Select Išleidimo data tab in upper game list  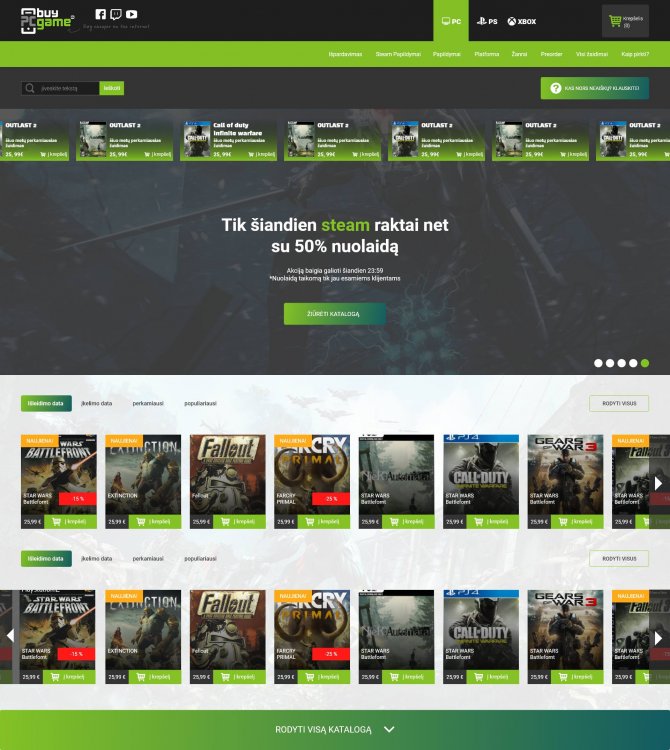[46, 403]
